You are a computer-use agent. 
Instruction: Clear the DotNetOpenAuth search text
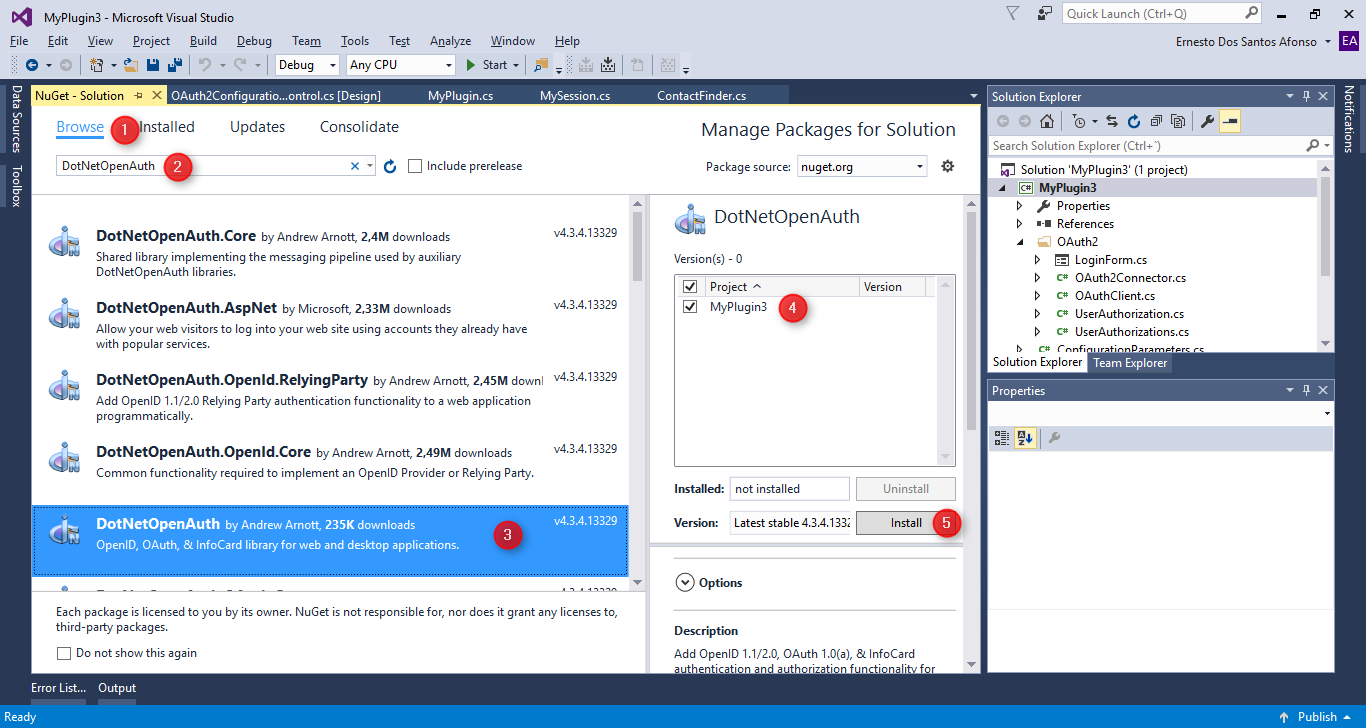tap(354, 166)
